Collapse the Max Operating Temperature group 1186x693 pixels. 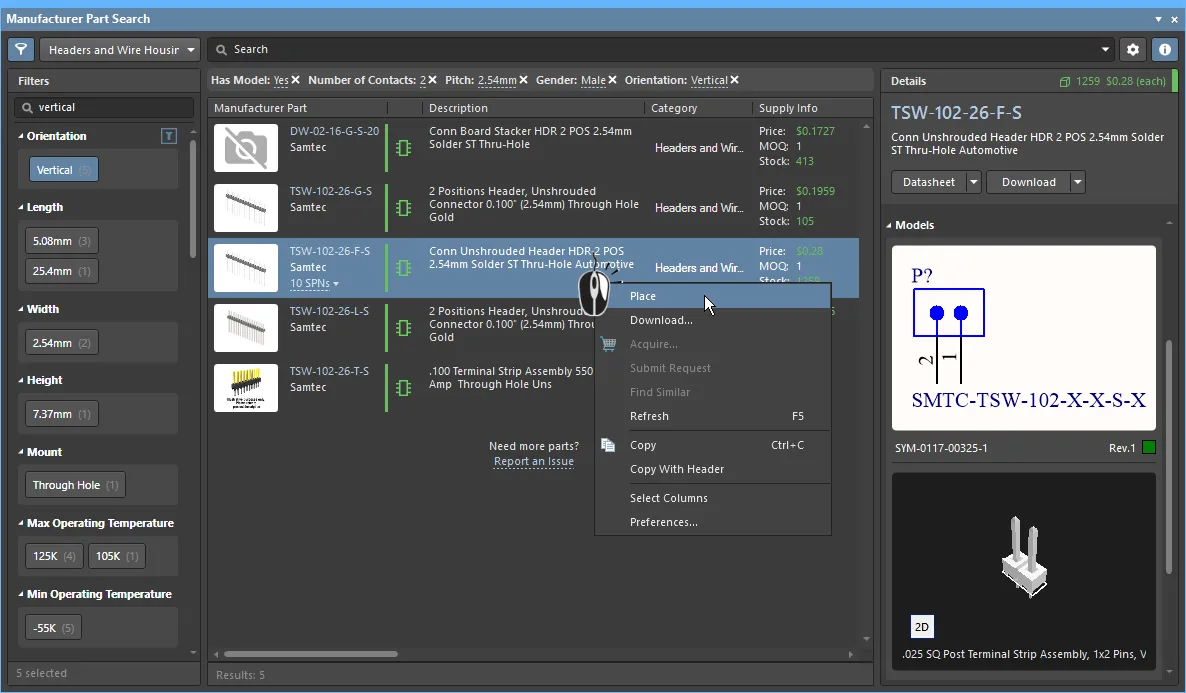(21, 524)
